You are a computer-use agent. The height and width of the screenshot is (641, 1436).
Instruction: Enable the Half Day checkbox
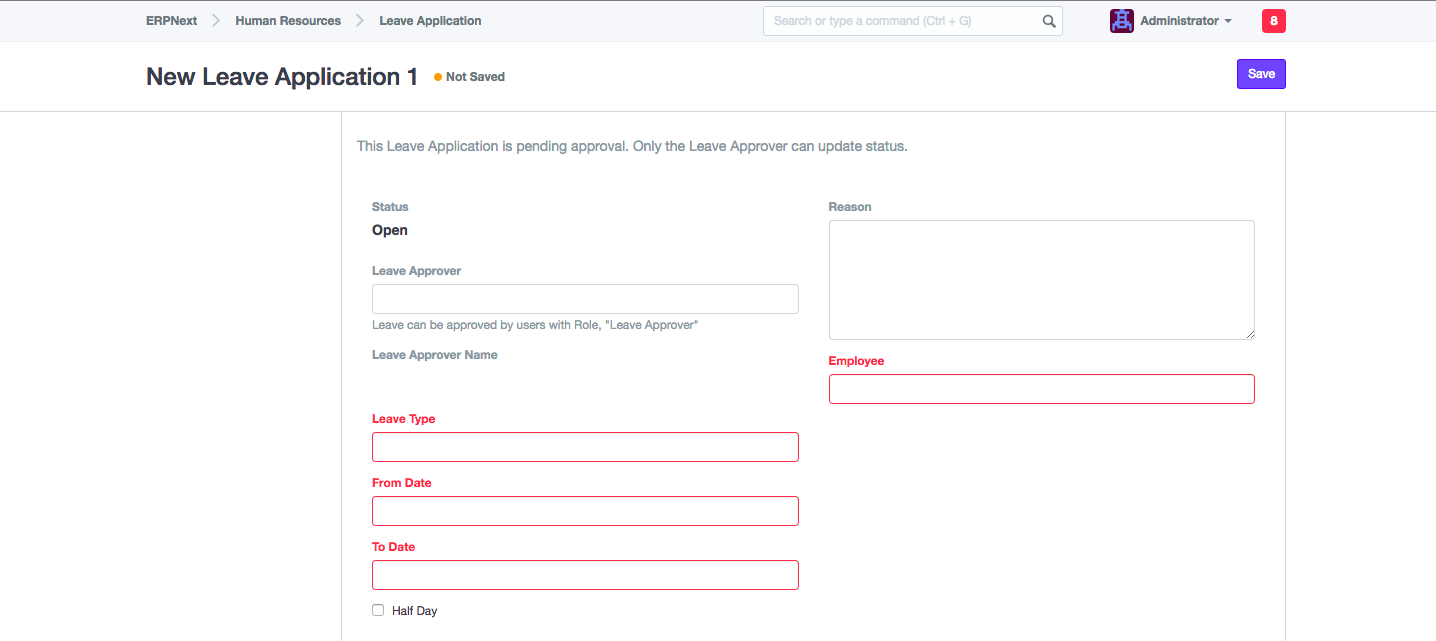[x=378, y=610]
